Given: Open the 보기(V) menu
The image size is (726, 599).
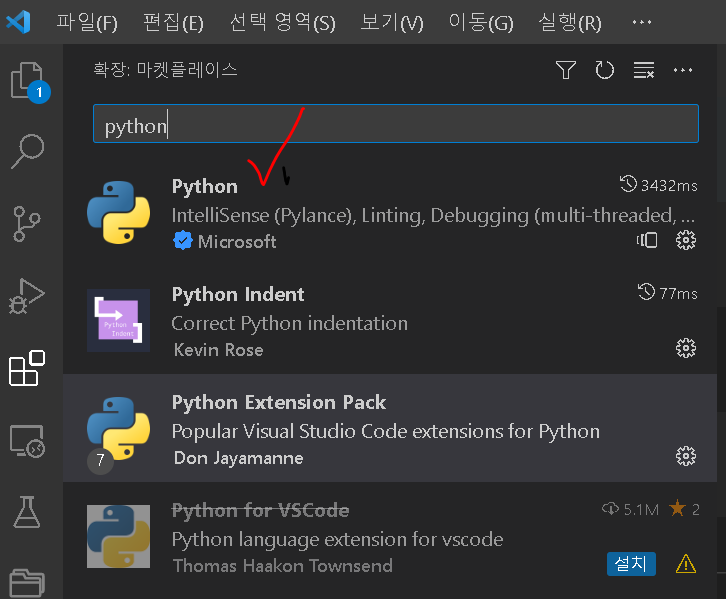Looking at the screenshot, I should (392, 22).
